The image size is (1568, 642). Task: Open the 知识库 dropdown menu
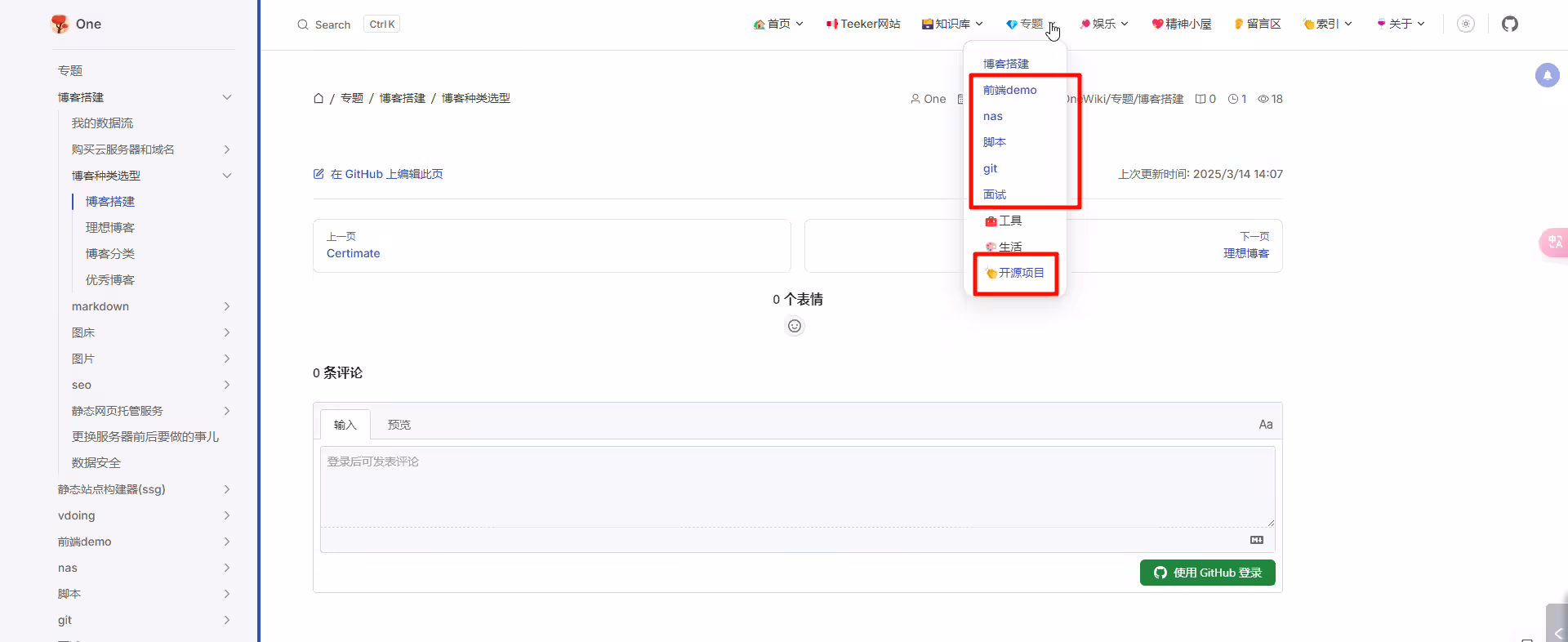[x=952, y=24]
